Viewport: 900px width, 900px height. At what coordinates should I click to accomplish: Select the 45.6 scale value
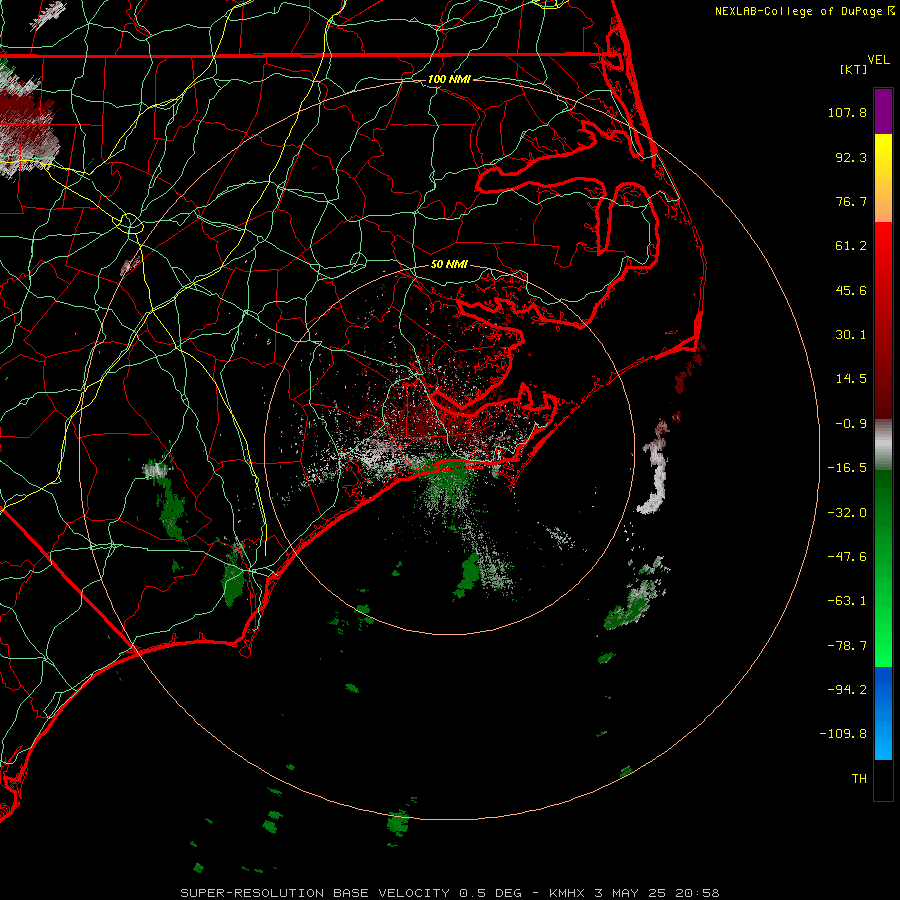(851, 290)
